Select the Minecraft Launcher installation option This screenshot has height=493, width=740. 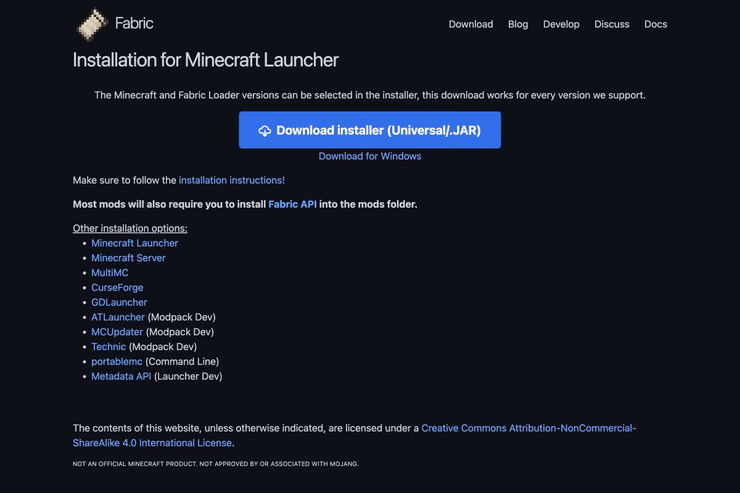pyautogui.click(x=135, y=243)
